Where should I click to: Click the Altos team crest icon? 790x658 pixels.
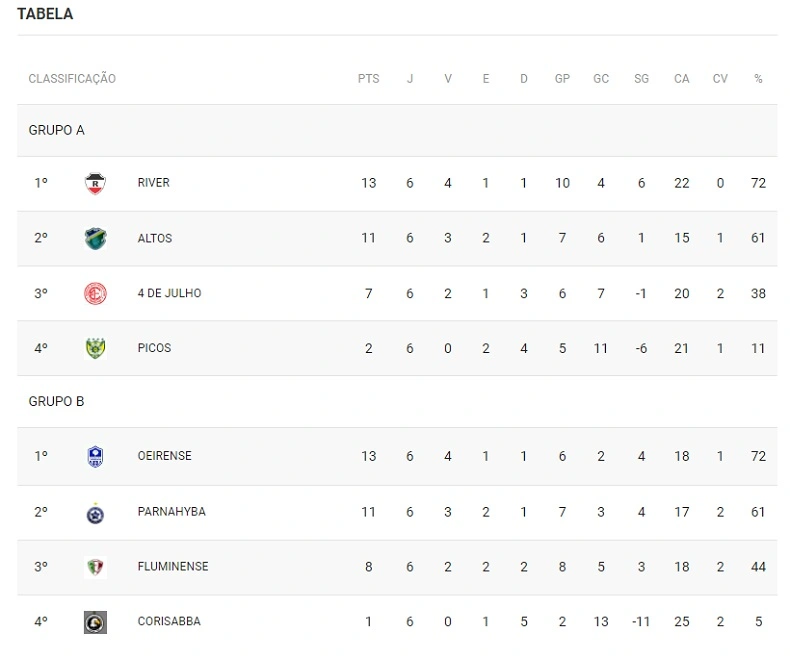(95, 239)
